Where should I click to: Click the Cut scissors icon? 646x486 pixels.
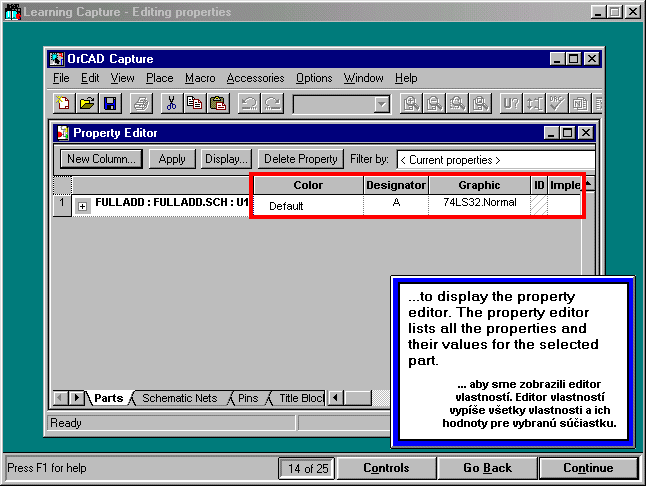pyautogui.click(x=171, y=103)
